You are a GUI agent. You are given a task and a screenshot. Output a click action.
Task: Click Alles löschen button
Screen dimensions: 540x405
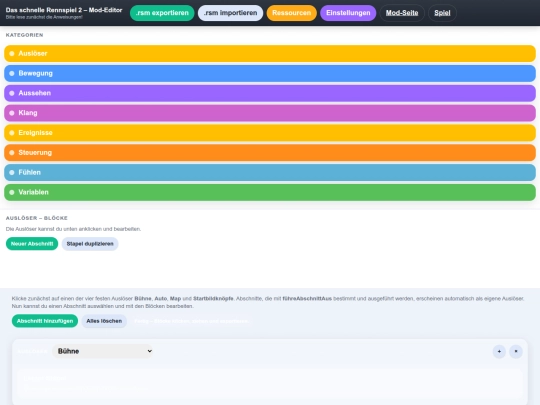click(x=104, y=321)
